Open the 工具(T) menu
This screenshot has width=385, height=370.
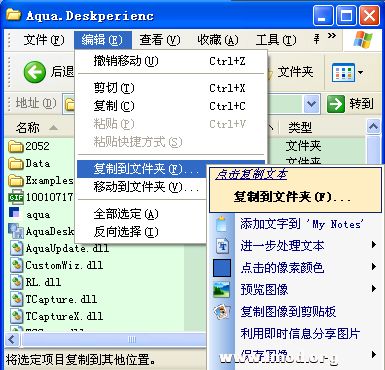coord(276,40)
